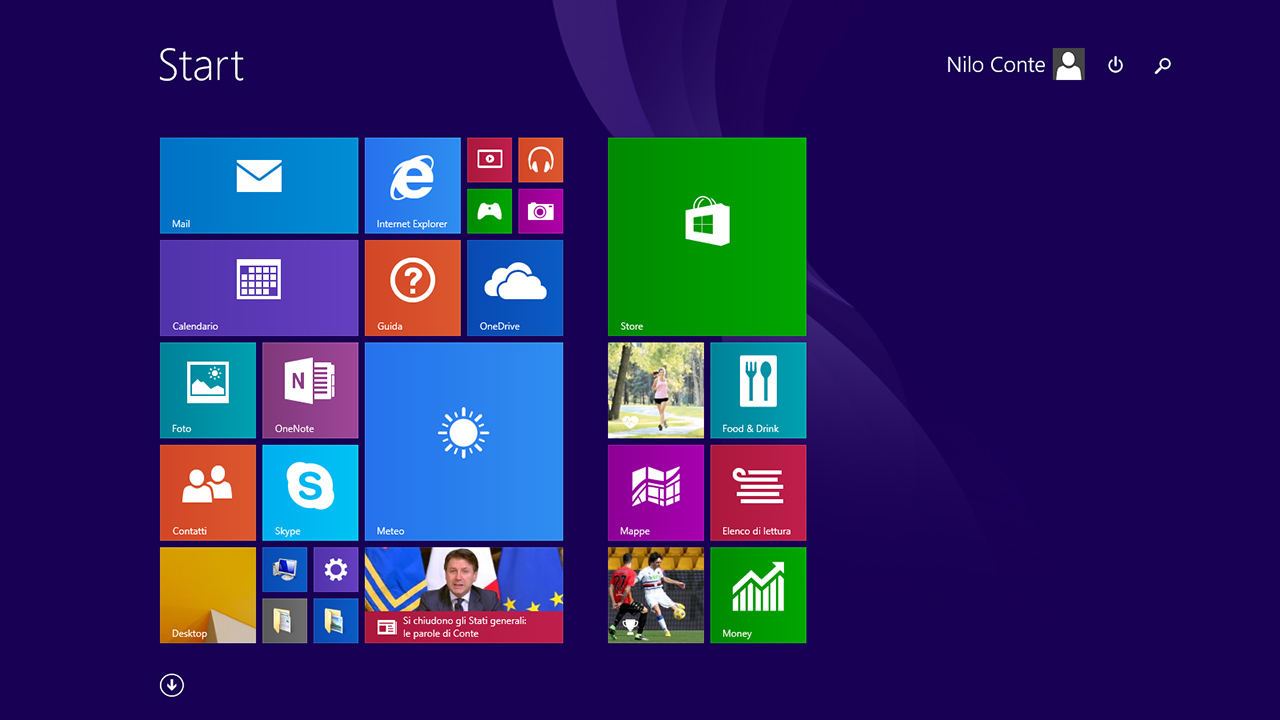
Task: Open the Mappe maps tile
Action: pos(656,493)
